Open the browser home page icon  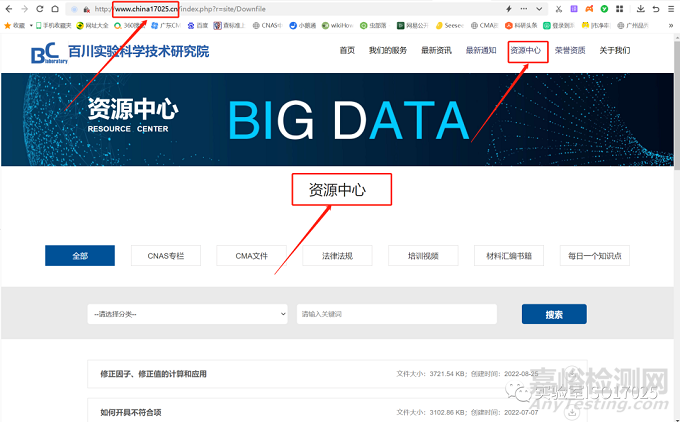pyautogui.click(x=55, y=9)
